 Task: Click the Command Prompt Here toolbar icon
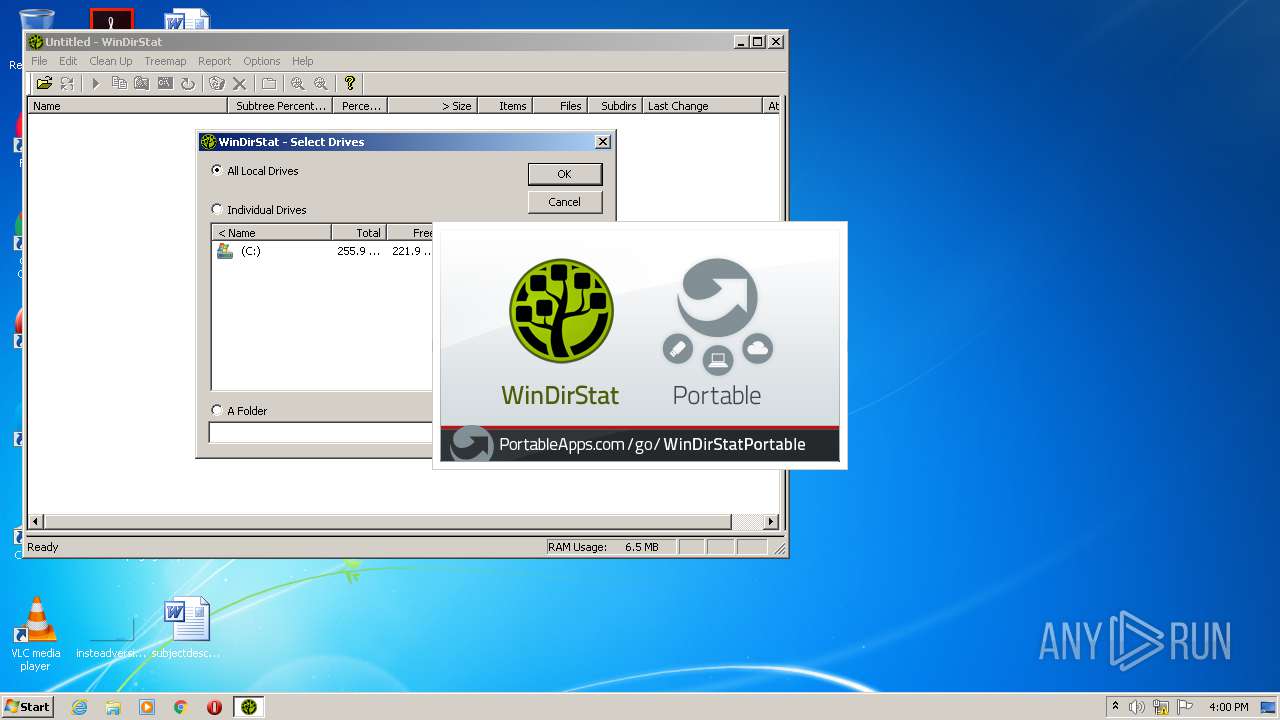(165, 83)
